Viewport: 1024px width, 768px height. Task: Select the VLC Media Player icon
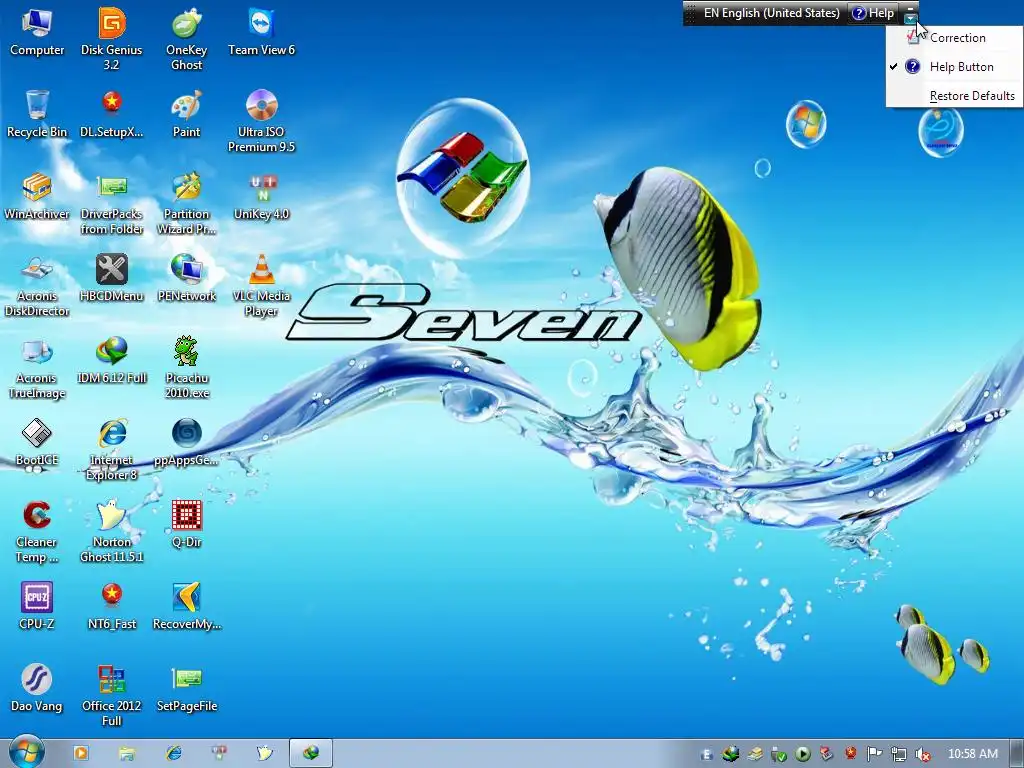(261, 286)
